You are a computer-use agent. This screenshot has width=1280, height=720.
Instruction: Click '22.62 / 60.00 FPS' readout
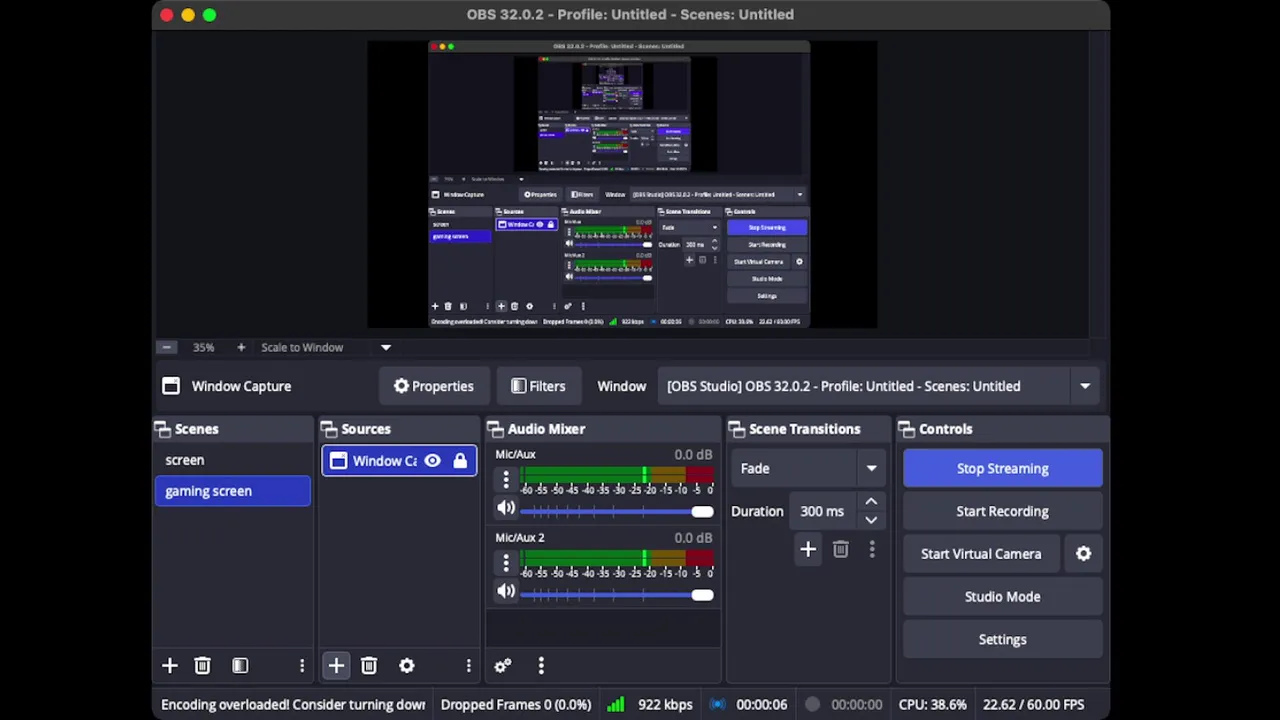(1033, 705)
